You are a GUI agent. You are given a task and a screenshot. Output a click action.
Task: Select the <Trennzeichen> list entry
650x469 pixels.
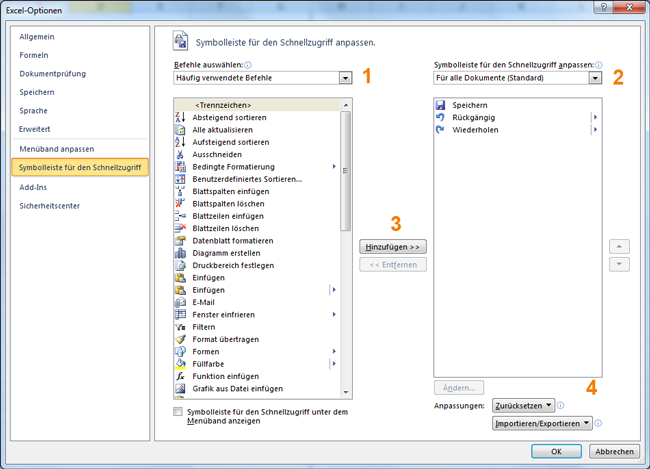tap(257, 105)
